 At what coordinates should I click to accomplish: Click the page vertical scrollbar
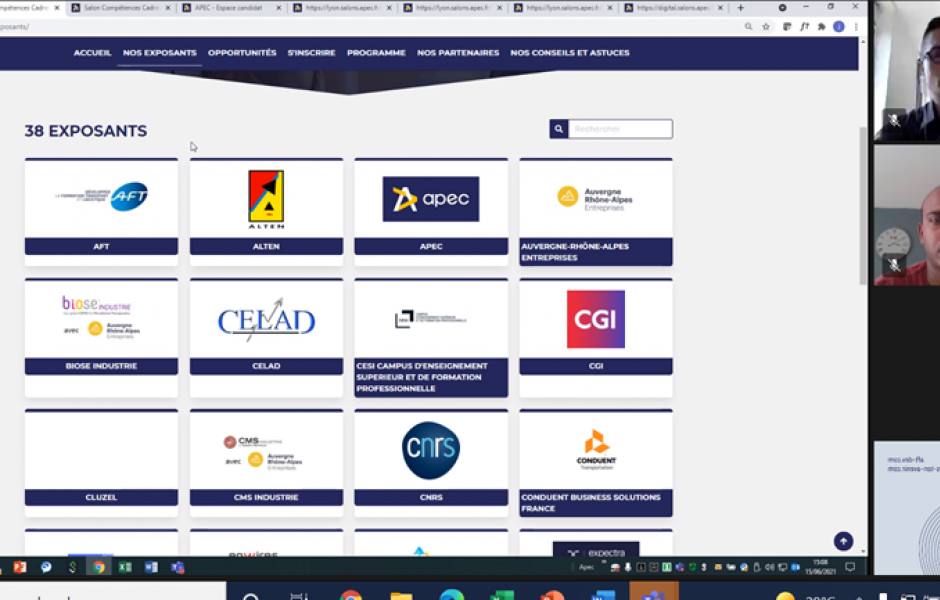coord(863,206)
